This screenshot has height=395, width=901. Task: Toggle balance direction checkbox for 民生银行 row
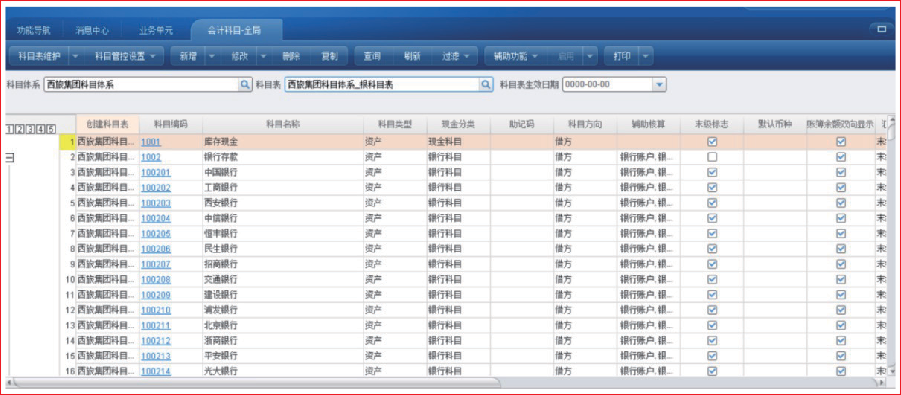(x=841, y=248)
